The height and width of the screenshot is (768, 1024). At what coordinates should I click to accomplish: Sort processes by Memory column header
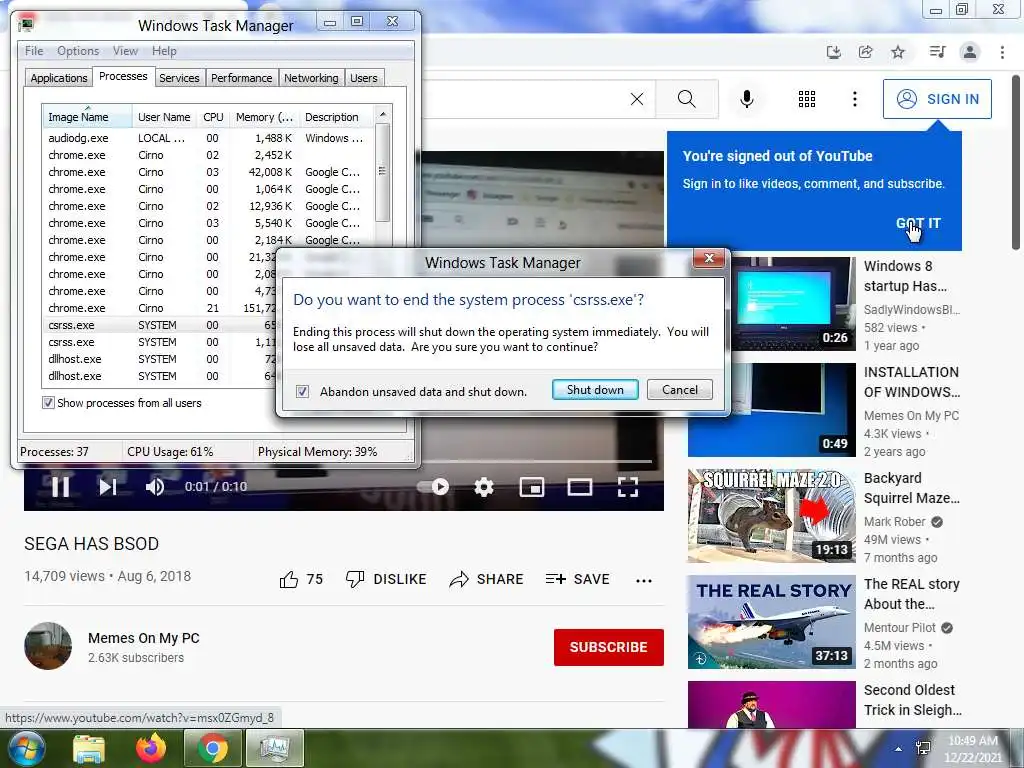(264, 117)
